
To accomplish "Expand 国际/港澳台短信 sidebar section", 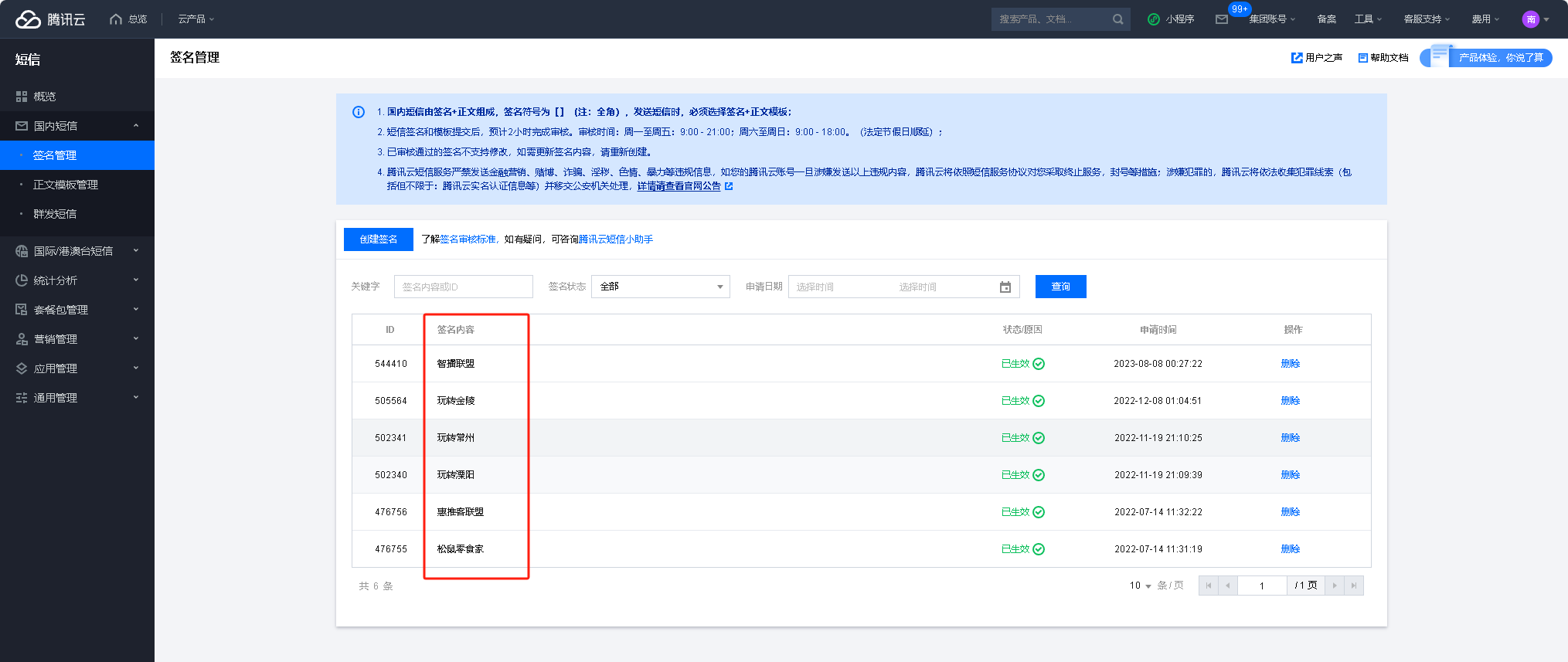I will 77,251.
